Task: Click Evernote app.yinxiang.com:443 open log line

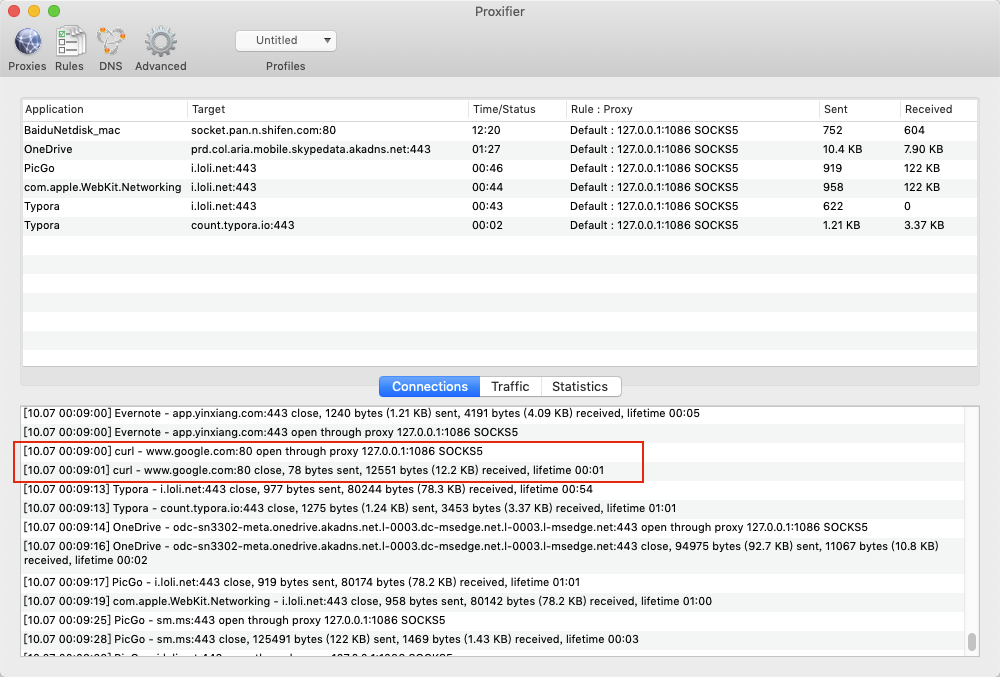Action: (x=492, y=432)
